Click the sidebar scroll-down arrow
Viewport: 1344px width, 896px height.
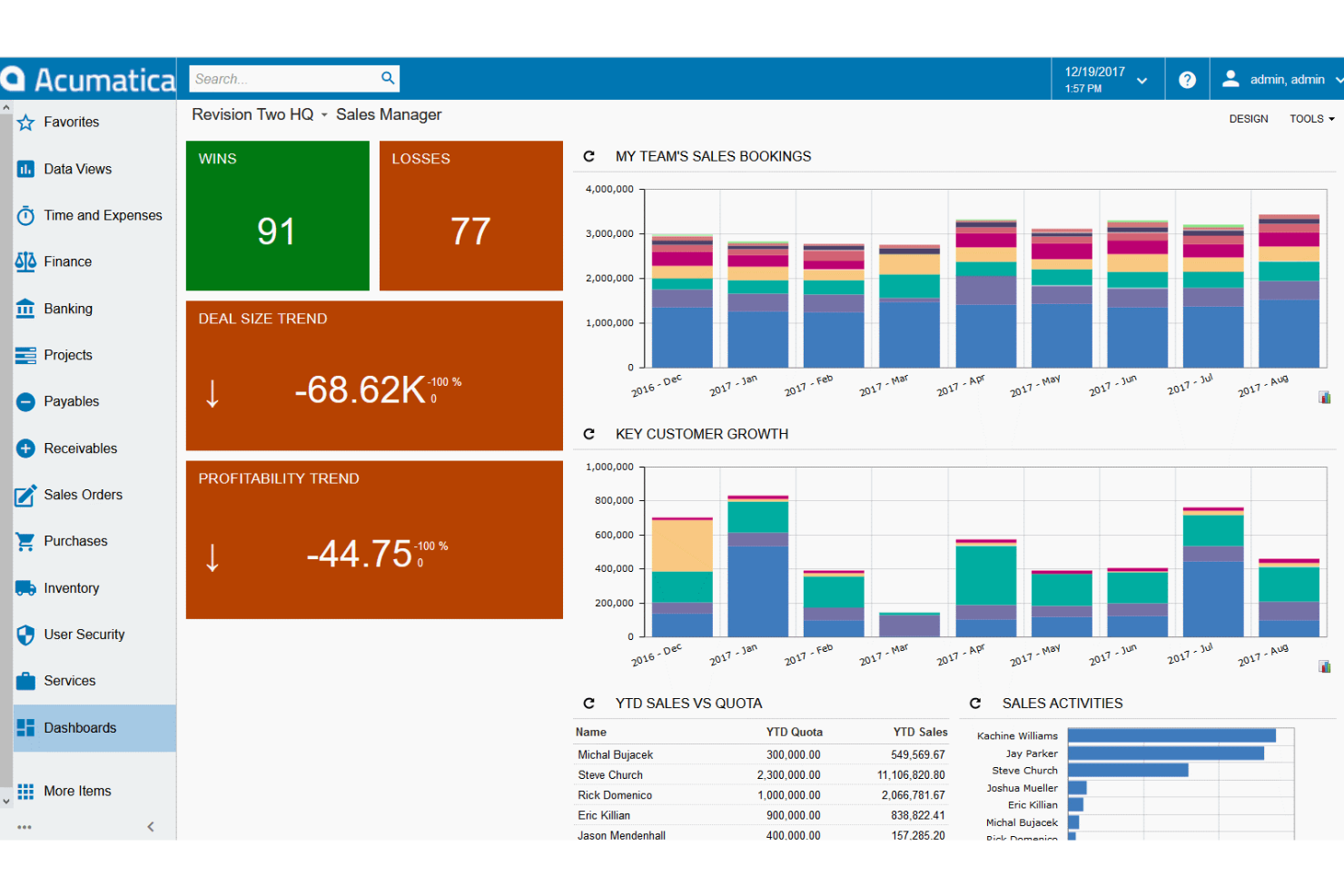tap(6, 802)
